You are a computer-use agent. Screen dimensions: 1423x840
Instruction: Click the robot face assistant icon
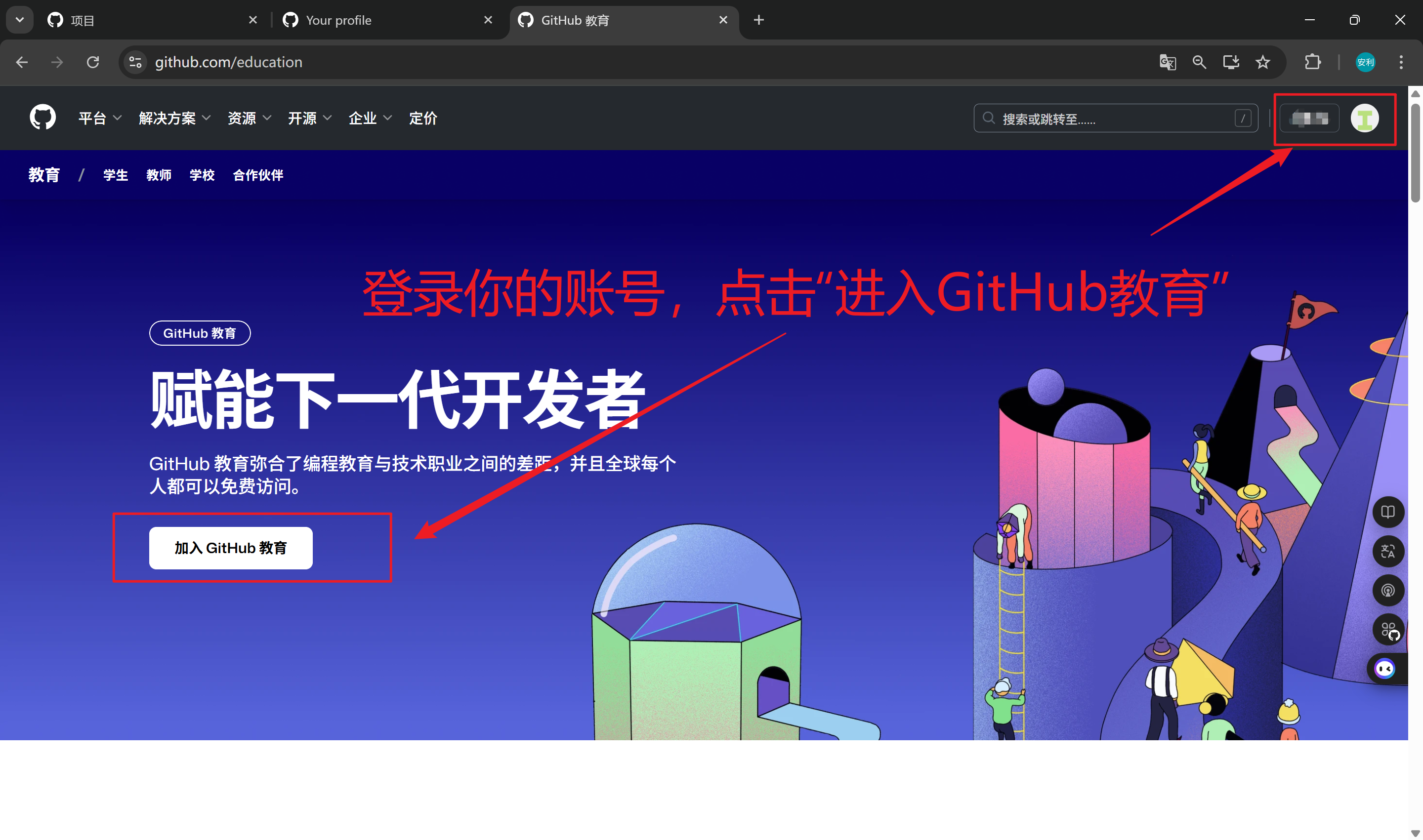pos(1385,669)
